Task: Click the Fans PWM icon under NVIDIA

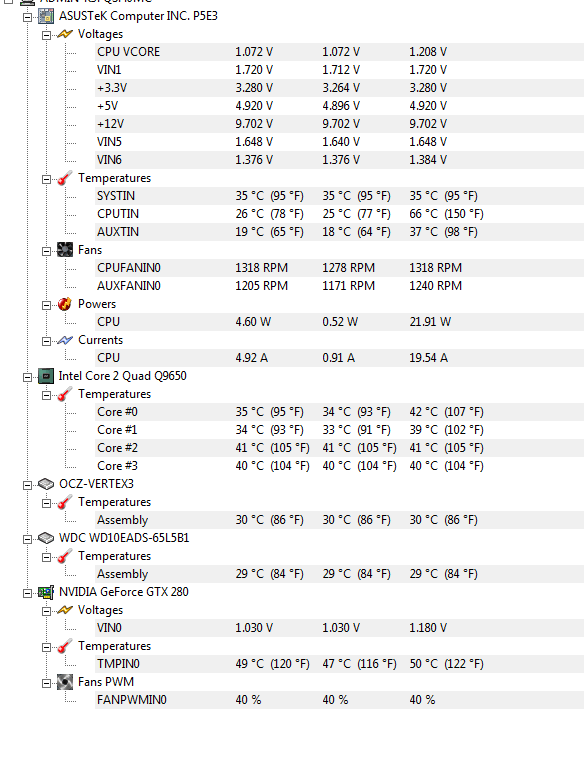Action: click(65, 682)
